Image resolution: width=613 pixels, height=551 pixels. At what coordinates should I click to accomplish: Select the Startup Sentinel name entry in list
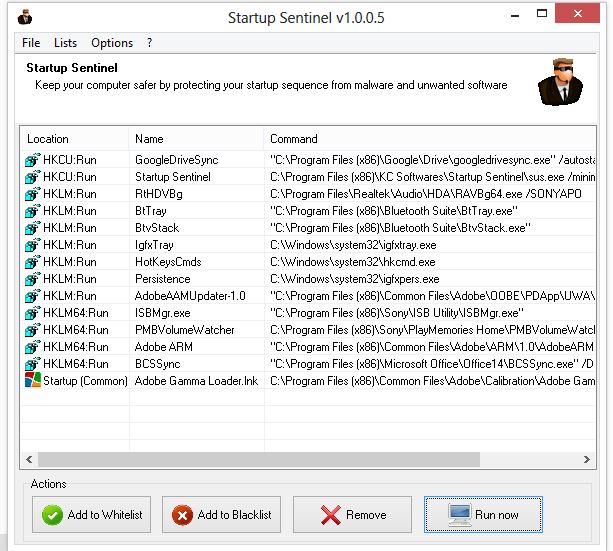[x=173, y=177]
